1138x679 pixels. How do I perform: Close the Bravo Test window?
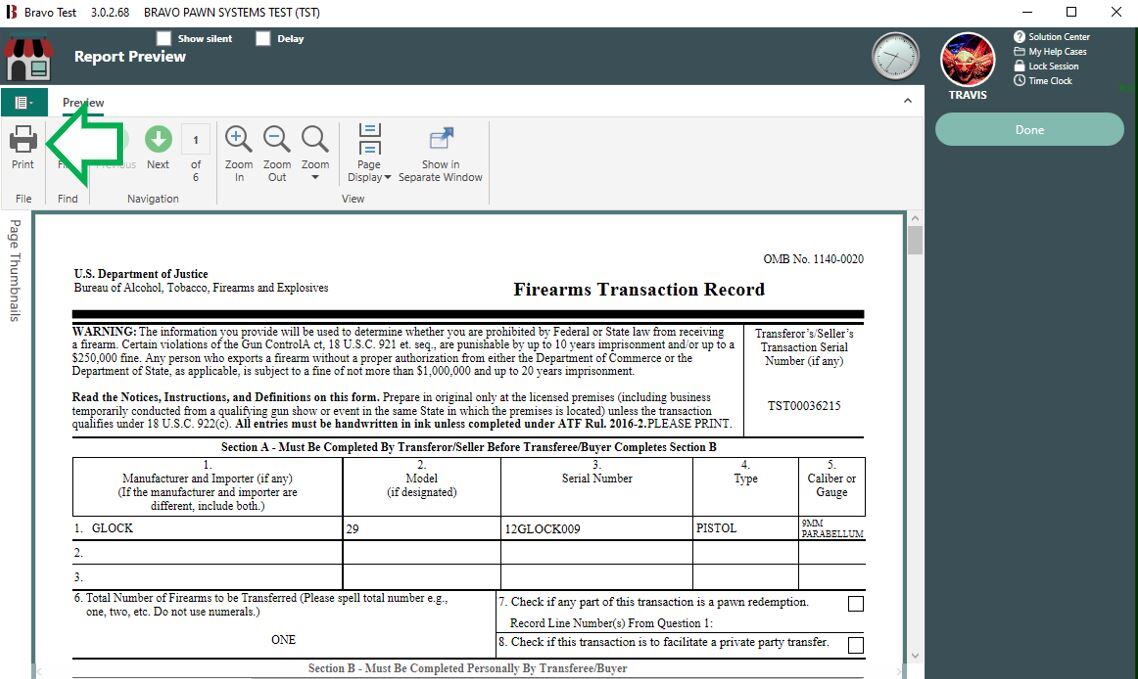(x=1116, y=12)
